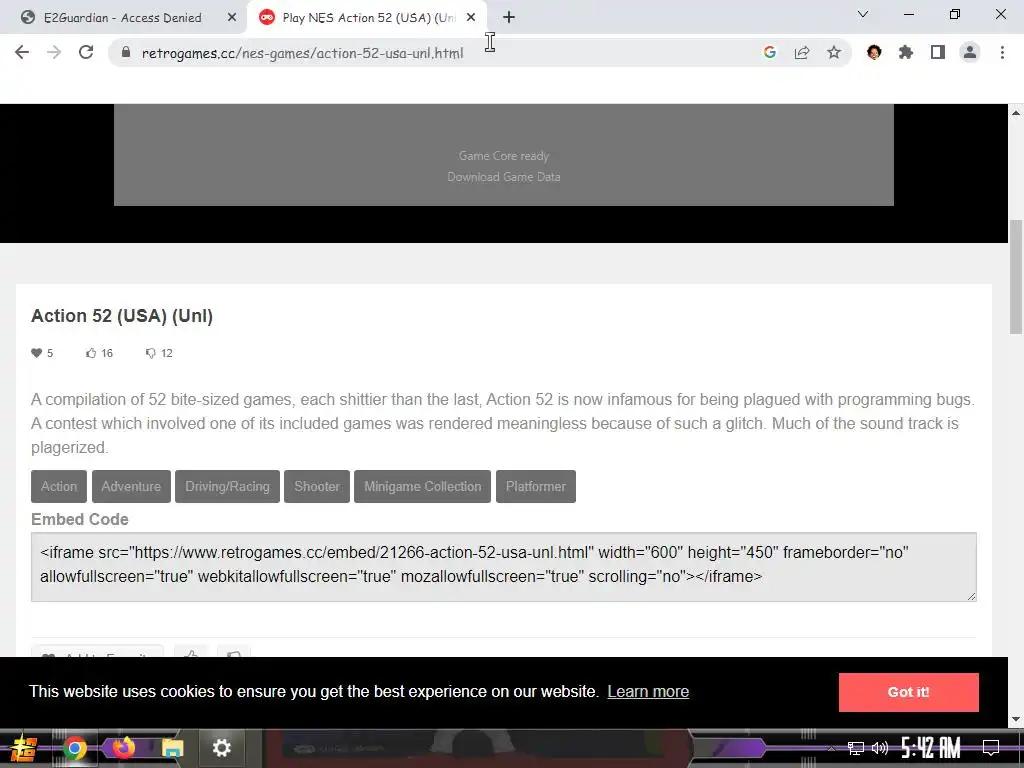Click inside the Embed Code textarea
The height and width of the screenshot is (768, 1024).
point(504,567)
